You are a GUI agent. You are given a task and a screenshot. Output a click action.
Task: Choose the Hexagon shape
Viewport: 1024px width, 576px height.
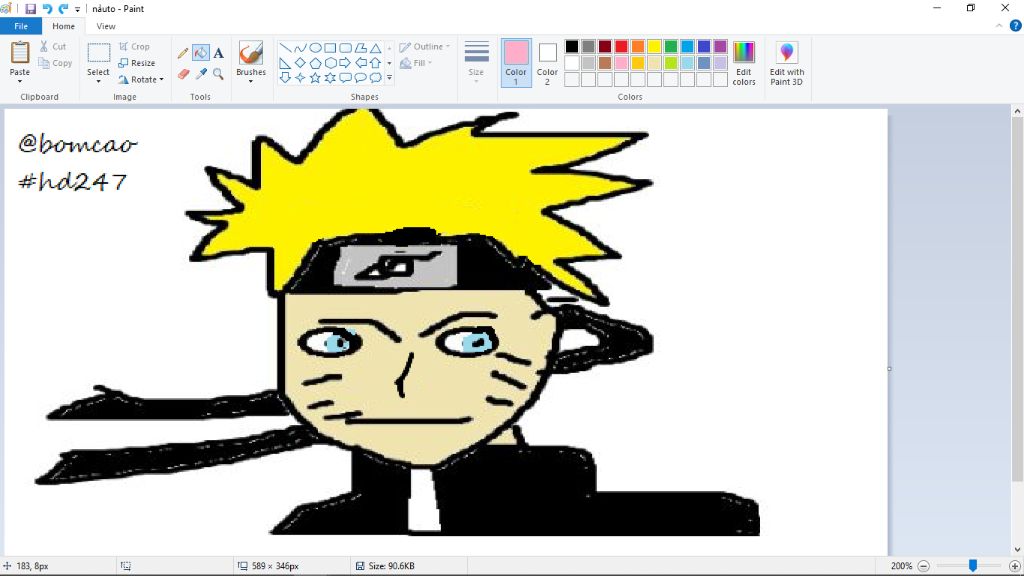click(330, 63)
